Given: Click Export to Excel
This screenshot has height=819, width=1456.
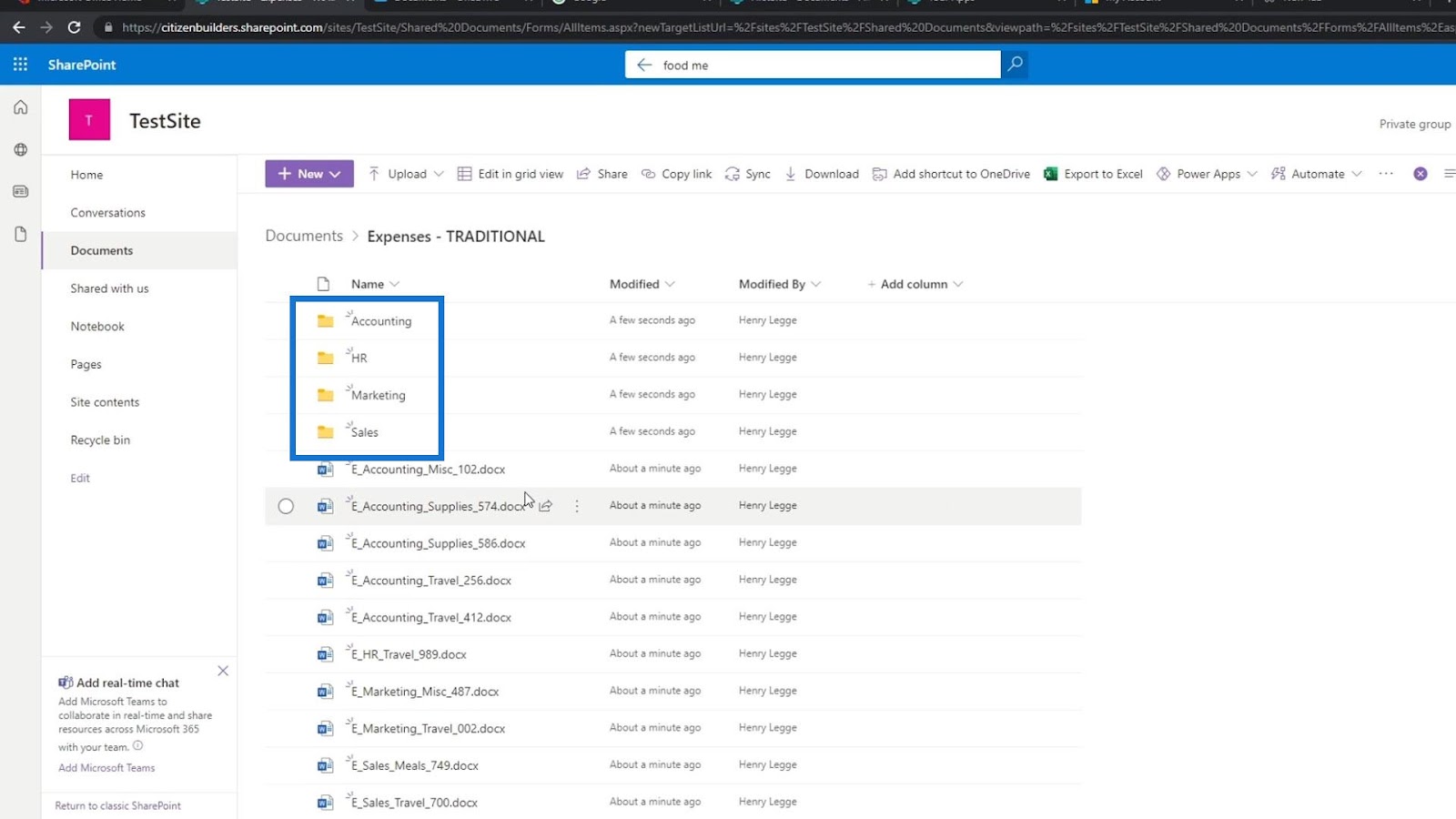Looking at the screenshot, I should 1093,174.
